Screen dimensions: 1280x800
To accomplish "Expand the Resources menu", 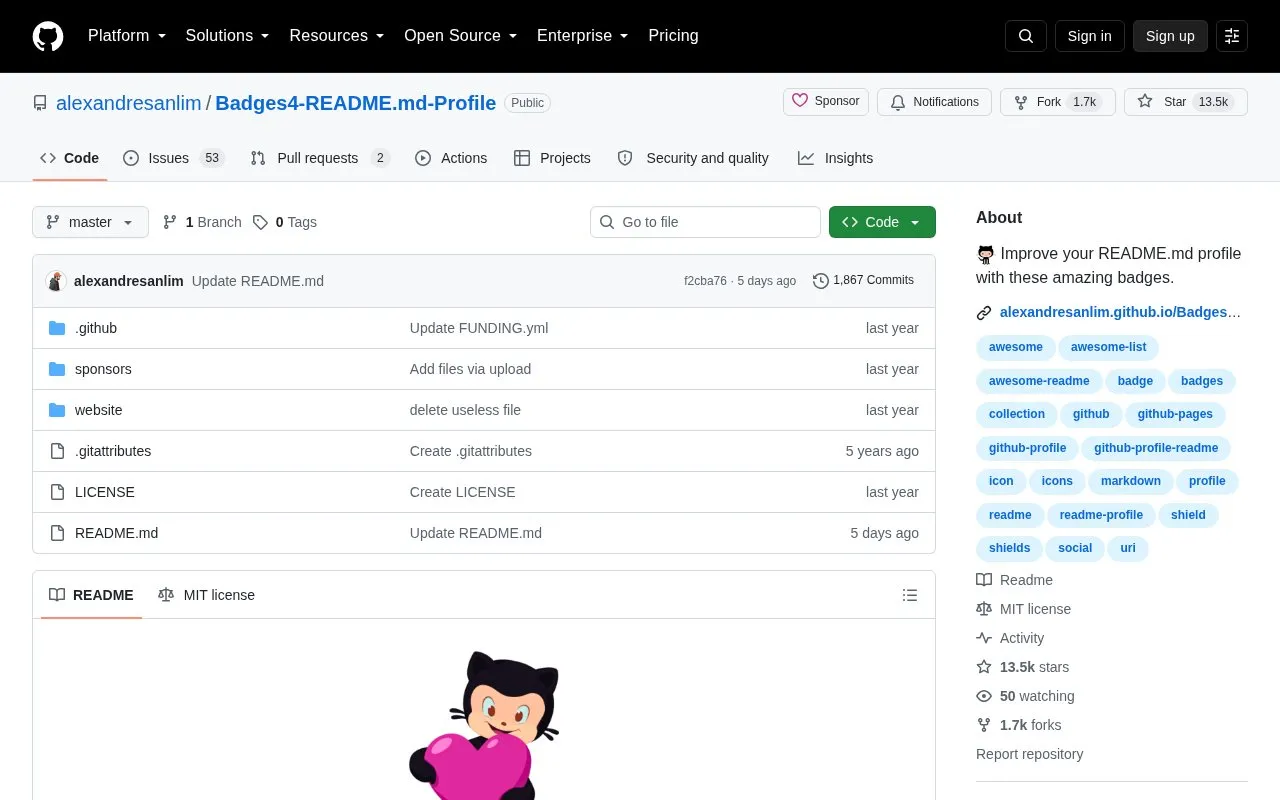I will (337, 36).
